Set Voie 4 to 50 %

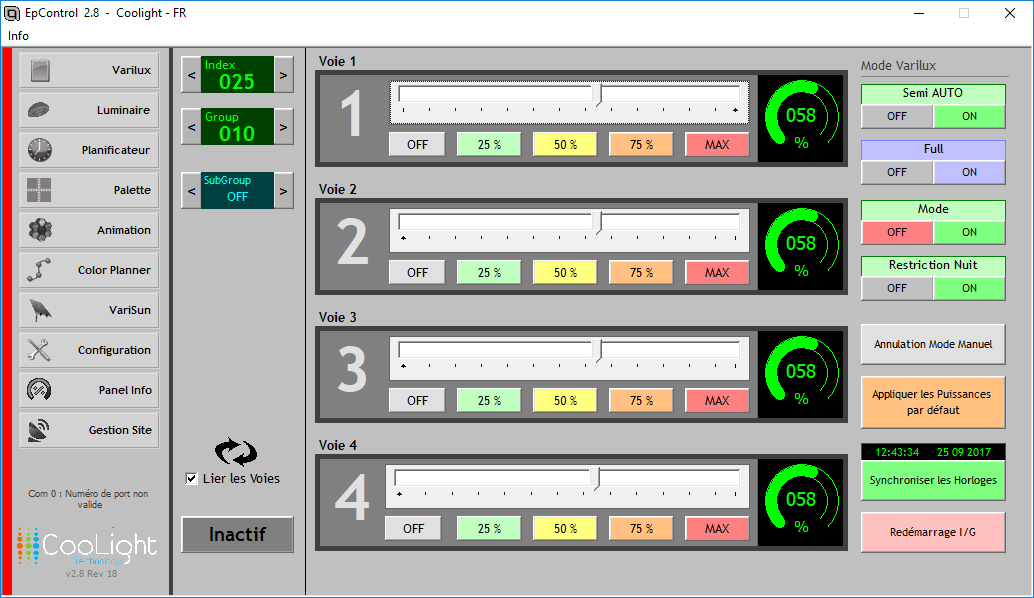pos(565,529)
